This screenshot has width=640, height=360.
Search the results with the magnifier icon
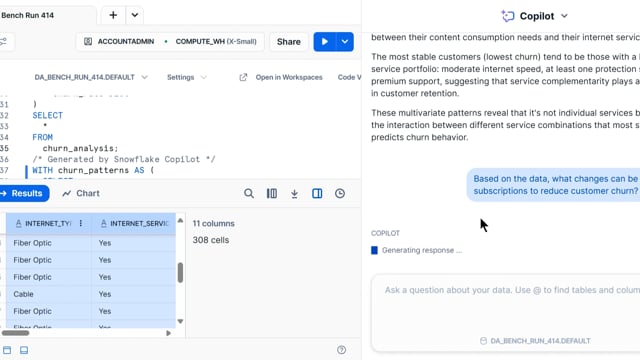pyautogui.click(x=249, y=193)
